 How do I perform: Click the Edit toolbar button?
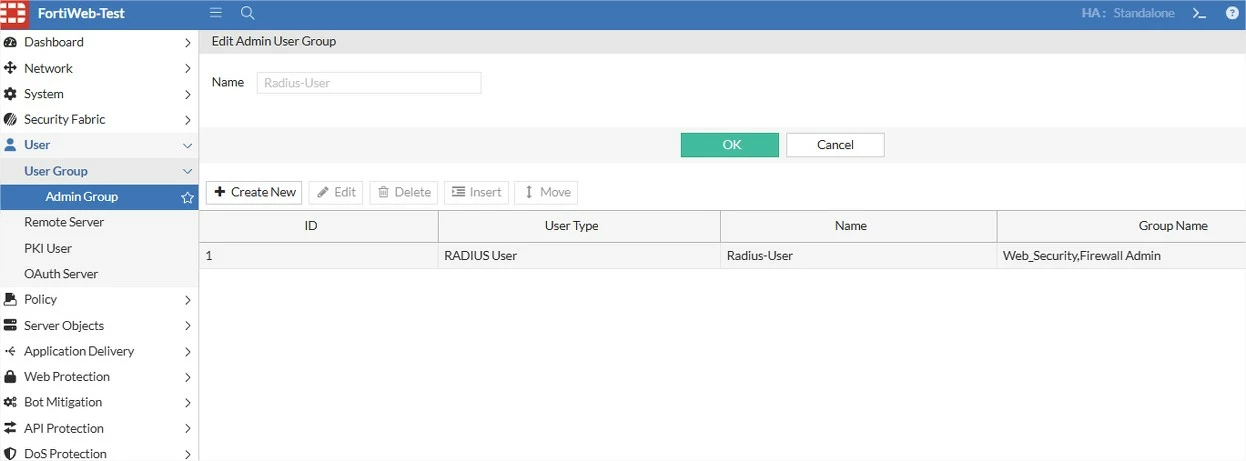click(336, 192)
